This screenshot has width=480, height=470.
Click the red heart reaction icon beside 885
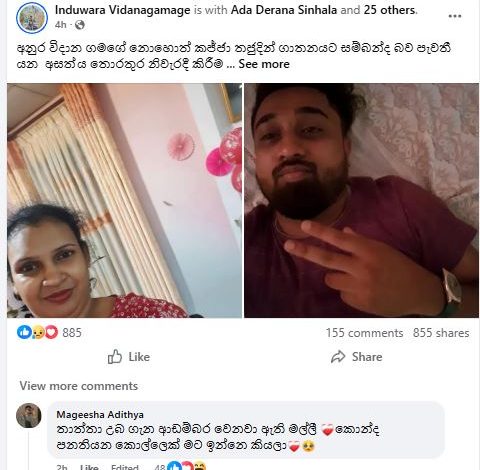click(x=51, y=332)
